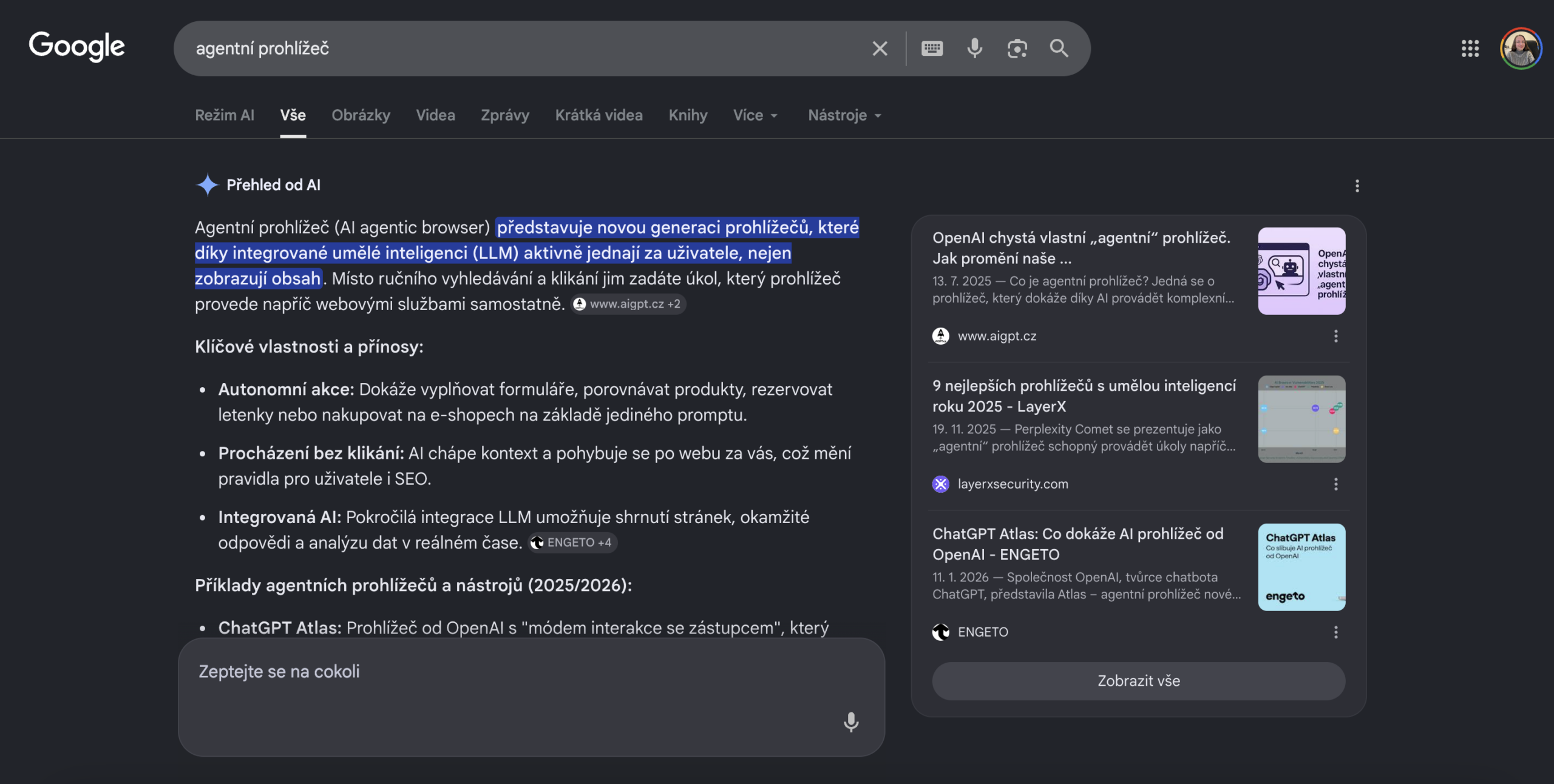Switch to the Režim AI tab
Screen dimensions: 1554x784
(225, 115)
